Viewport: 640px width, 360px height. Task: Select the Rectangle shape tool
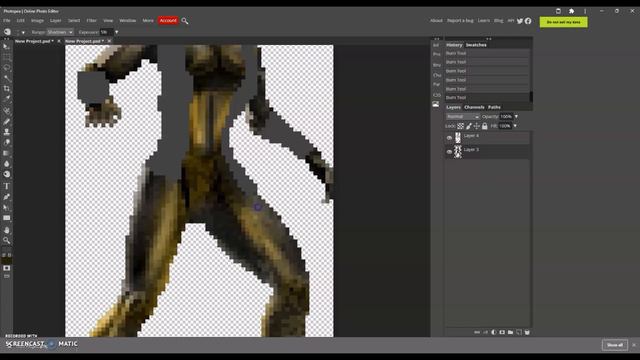[x=7, y=218]
